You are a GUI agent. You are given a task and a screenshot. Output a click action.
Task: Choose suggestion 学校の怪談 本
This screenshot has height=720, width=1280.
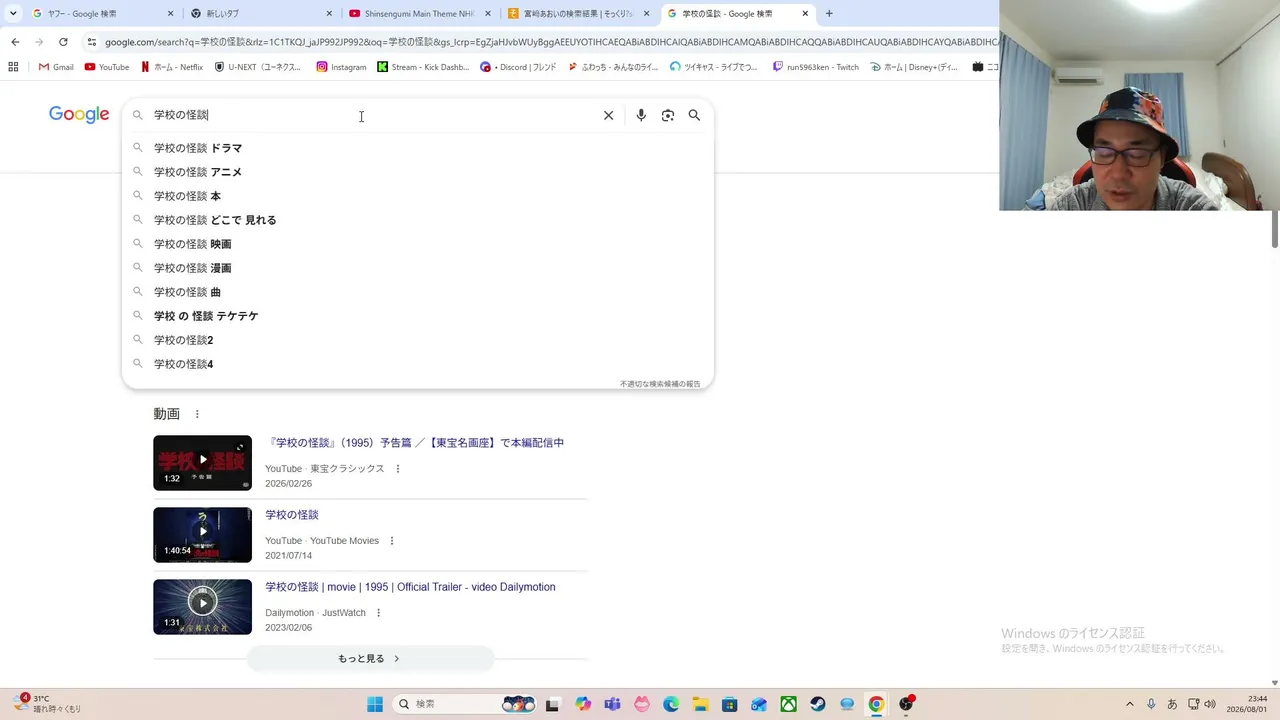418,196
